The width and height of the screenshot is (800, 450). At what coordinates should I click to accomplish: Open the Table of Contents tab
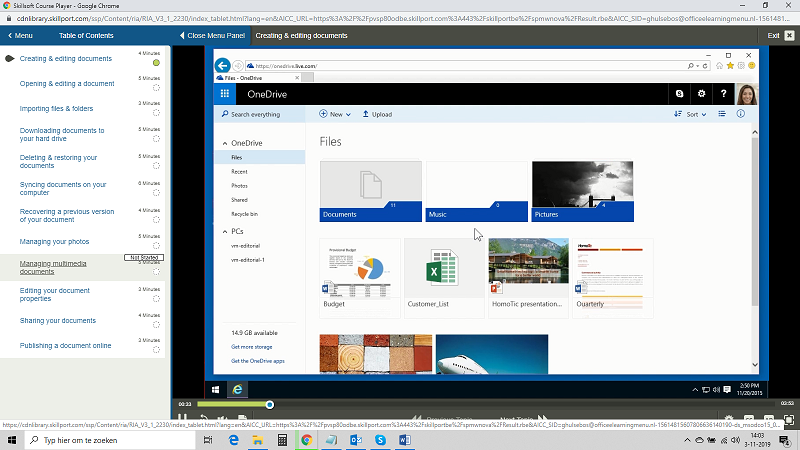click(86, 35)
